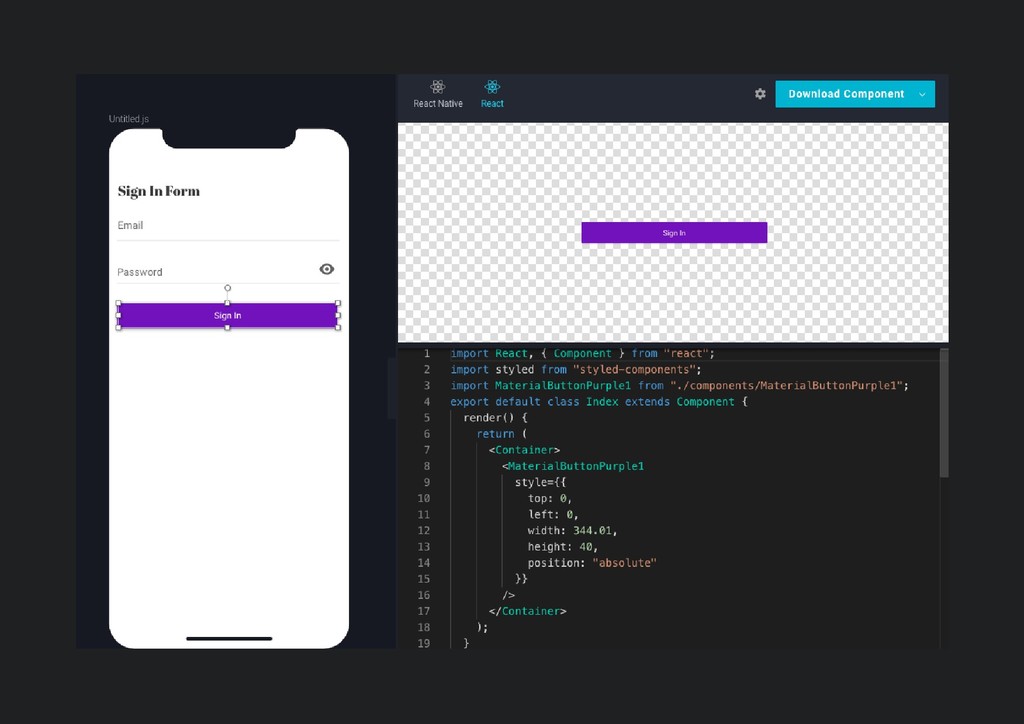This screenshot has height=724, width=1024.
Task: Click the MaterialButtonPurple1 import line
Action: (679, 386)
